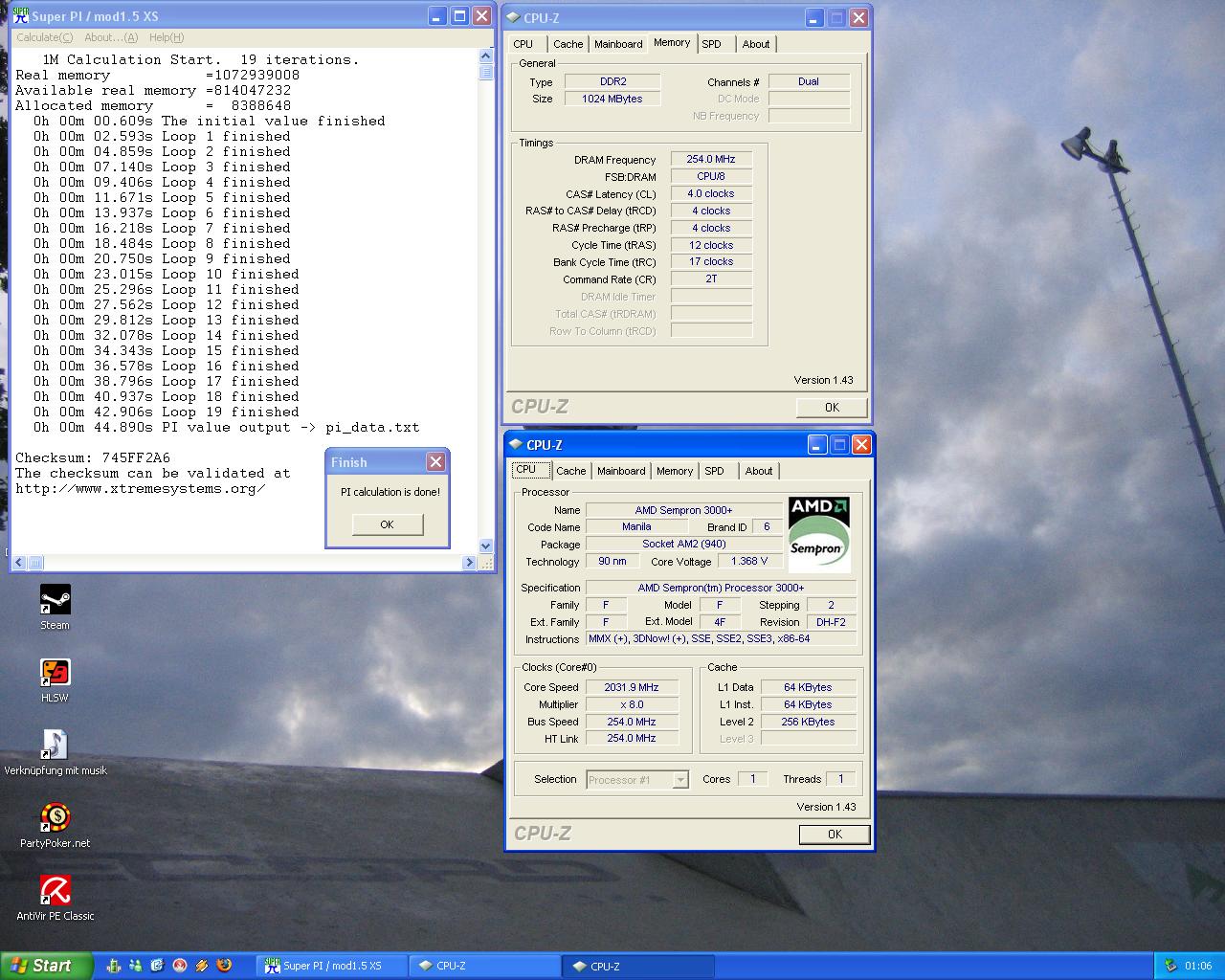This screenshot has width=1225, height=980.
Task: Click the Super PI title bar icon
Action: (20, 15)
